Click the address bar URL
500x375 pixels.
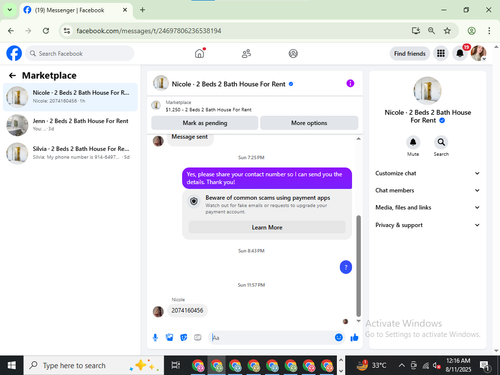click(x=149, y=31)
